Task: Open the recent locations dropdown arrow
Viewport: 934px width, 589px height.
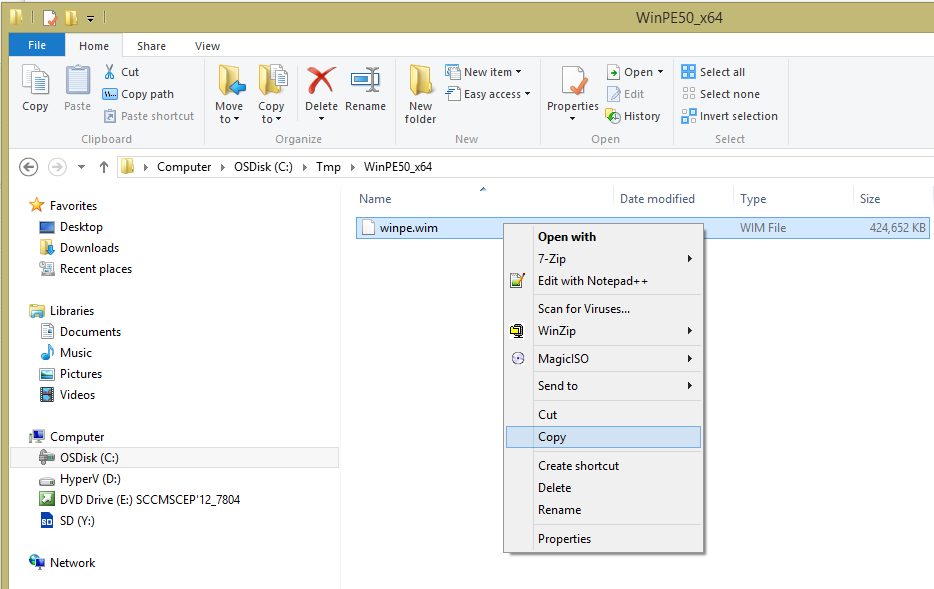Action: [x=82, y=167]
